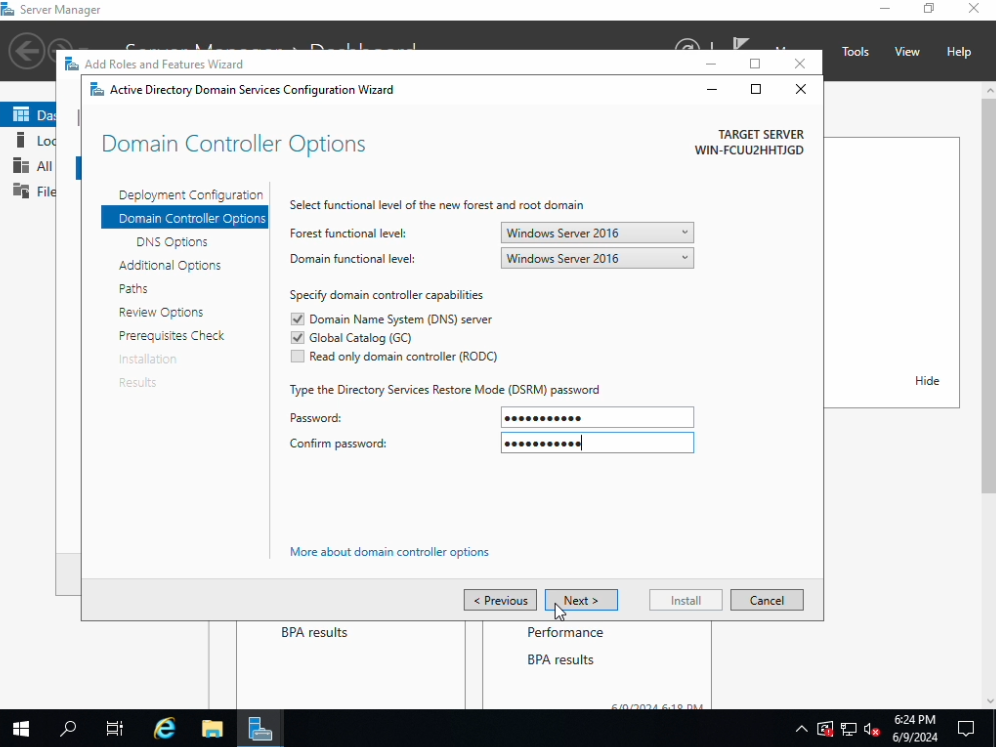The height and width of the screenshot is (747, 996).
Task: Open the Domain functional level dropdown
Action: 597,258
